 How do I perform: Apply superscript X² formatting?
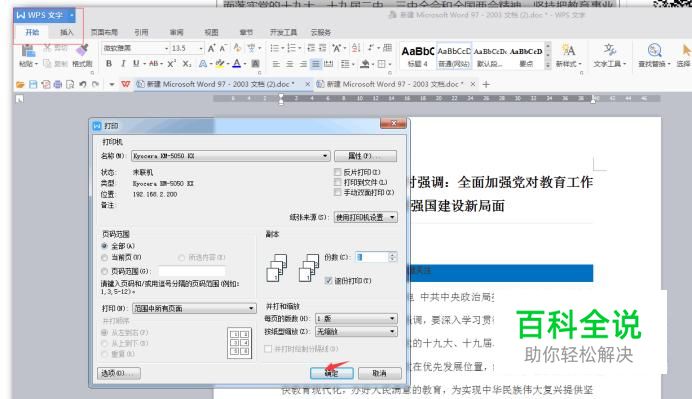172,64
